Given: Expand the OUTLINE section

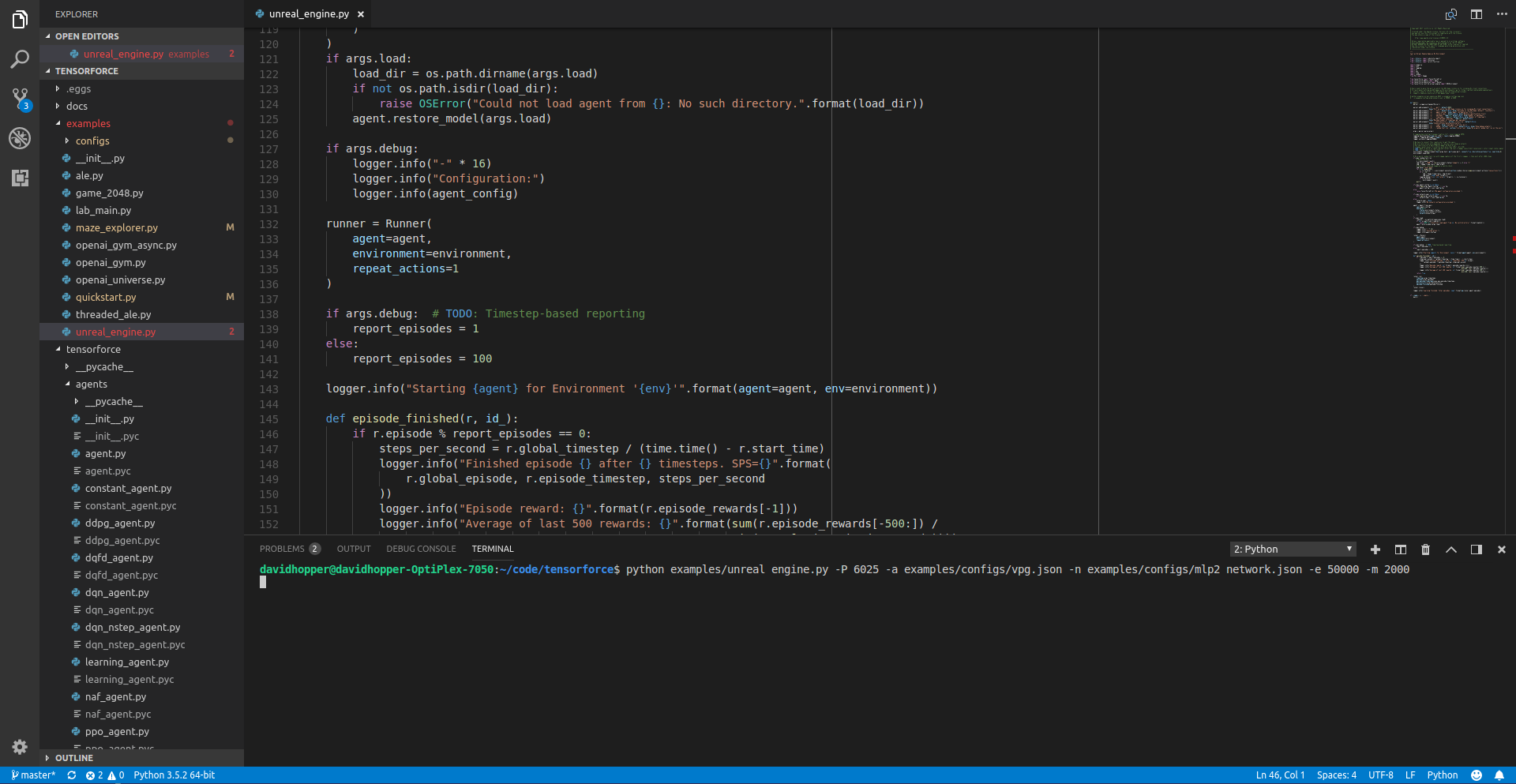Looking at the screenshot, I should pos(75,757).
